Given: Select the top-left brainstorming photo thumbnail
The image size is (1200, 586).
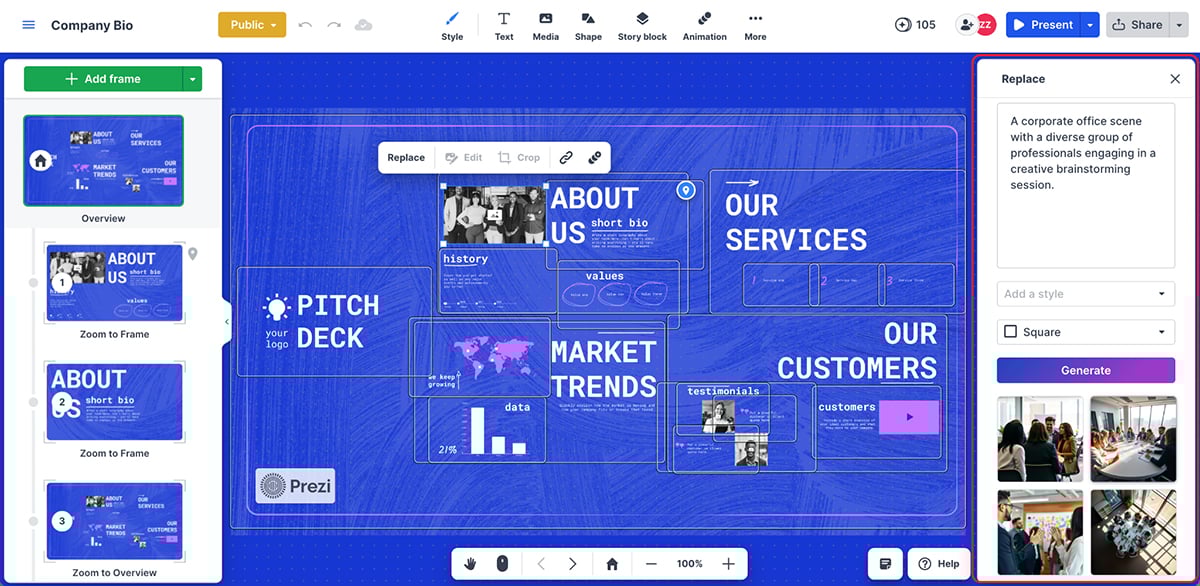Looking at the screenshot, I should click(1040, 438).
